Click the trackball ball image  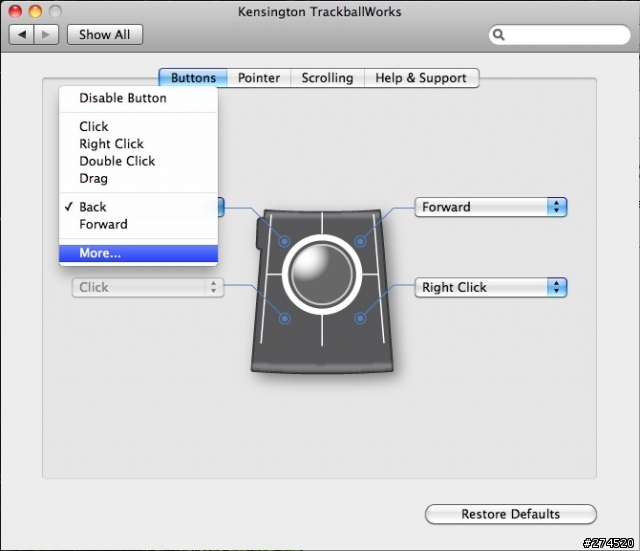[322, 274]
